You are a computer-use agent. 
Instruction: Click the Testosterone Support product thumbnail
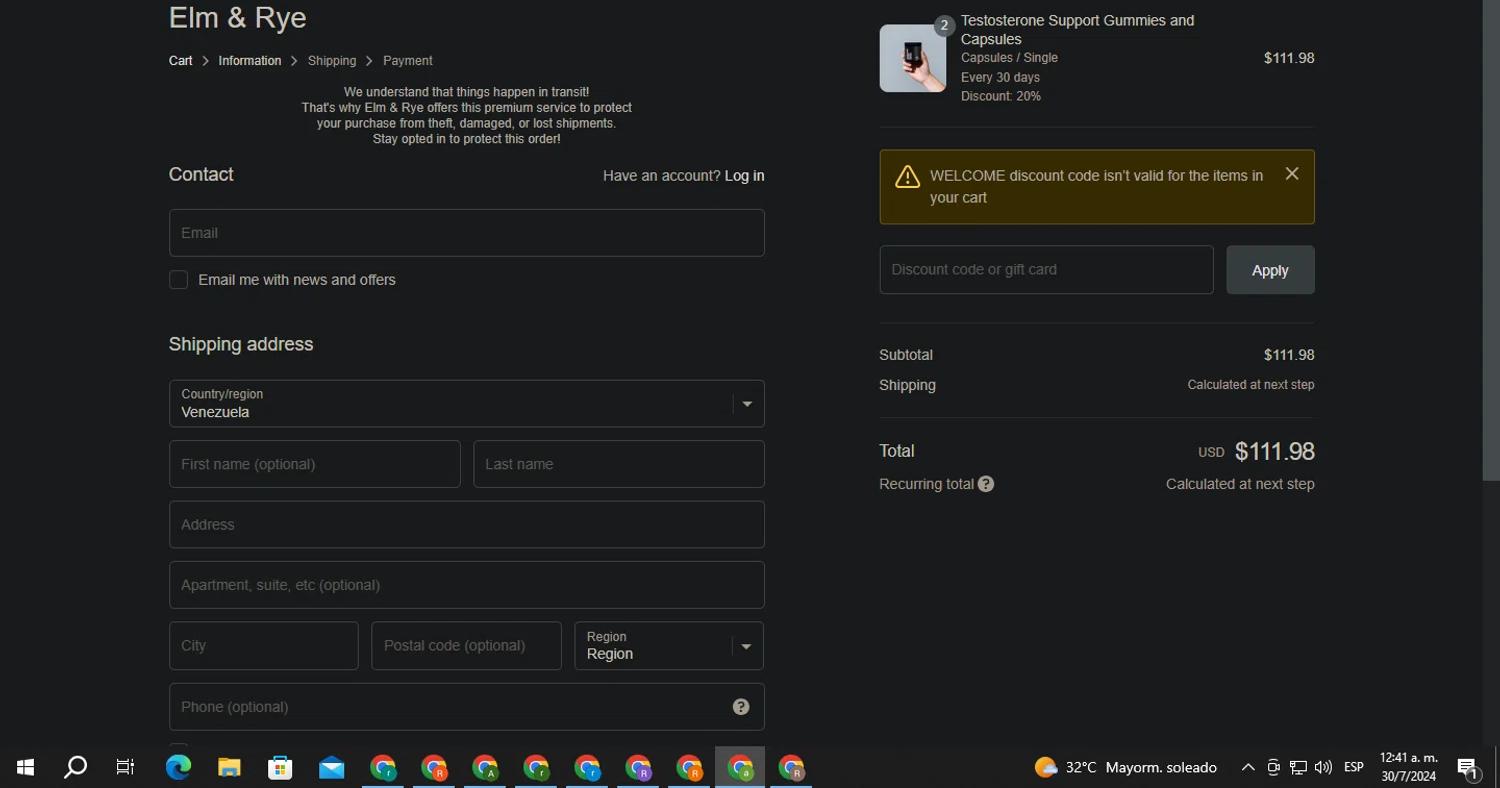(x=912, y=59)
